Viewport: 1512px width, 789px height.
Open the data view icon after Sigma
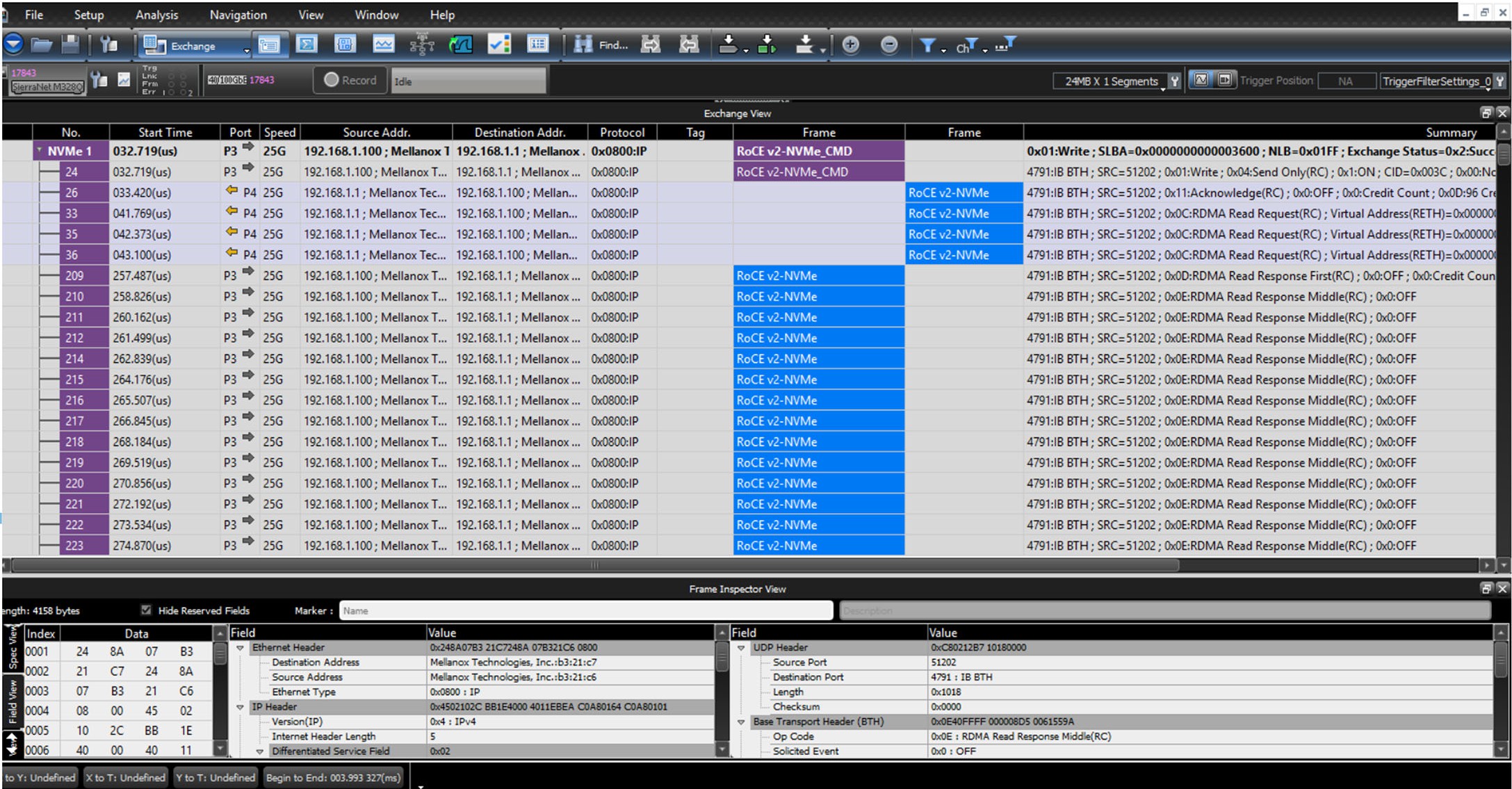click(x=345, y=45)
